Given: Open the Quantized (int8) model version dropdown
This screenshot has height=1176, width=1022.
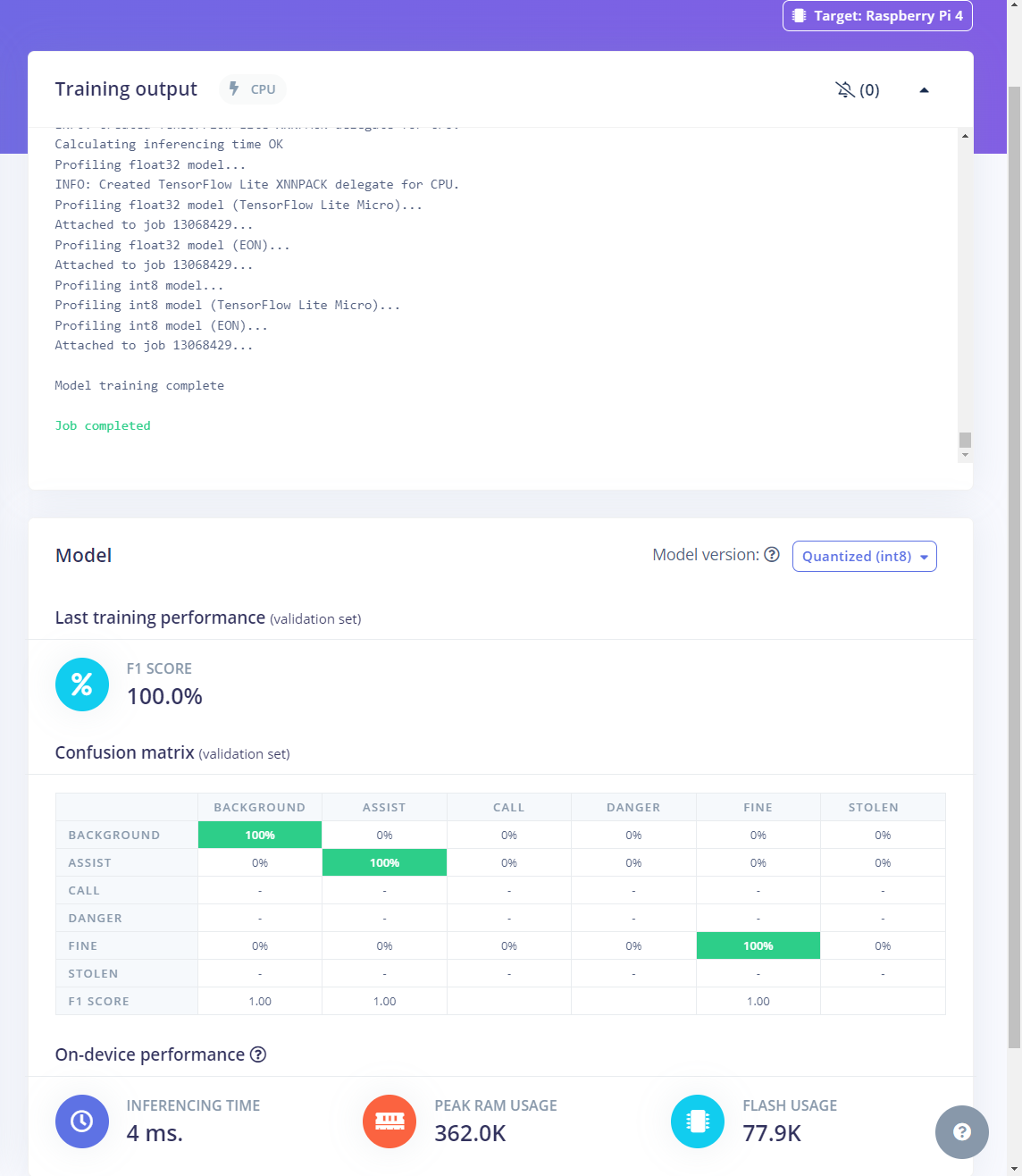Looking at the screenshot, I should click(x=864, y=556).
